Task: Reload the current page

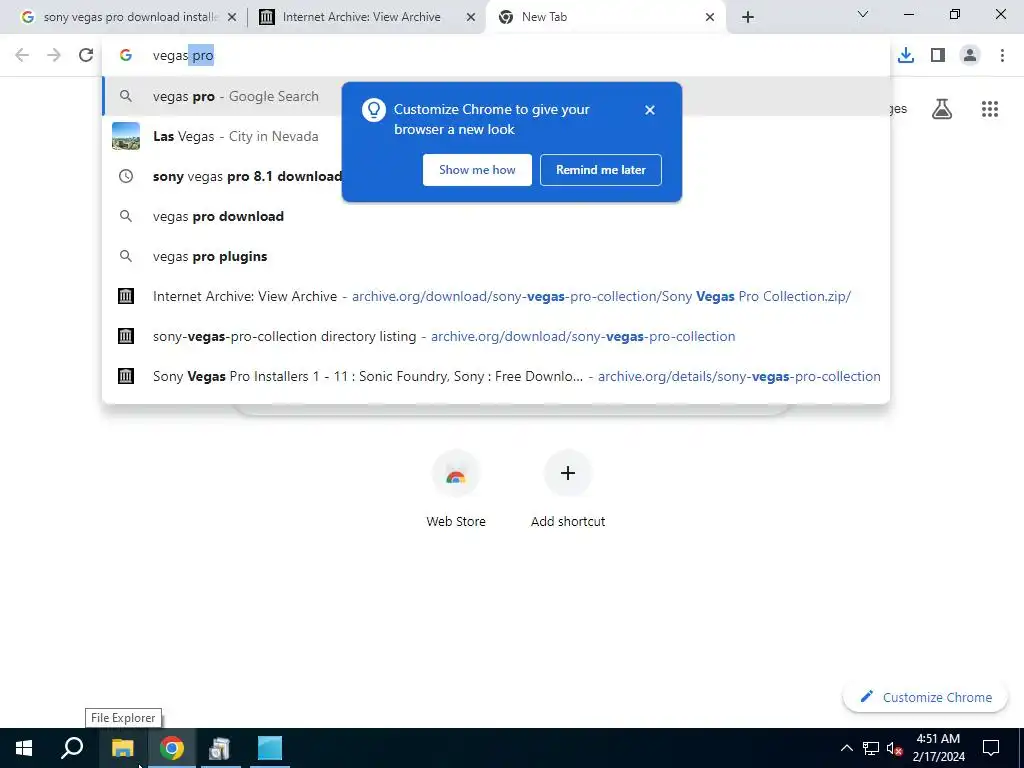Action: pyautogui.click(x=86, y=56)
